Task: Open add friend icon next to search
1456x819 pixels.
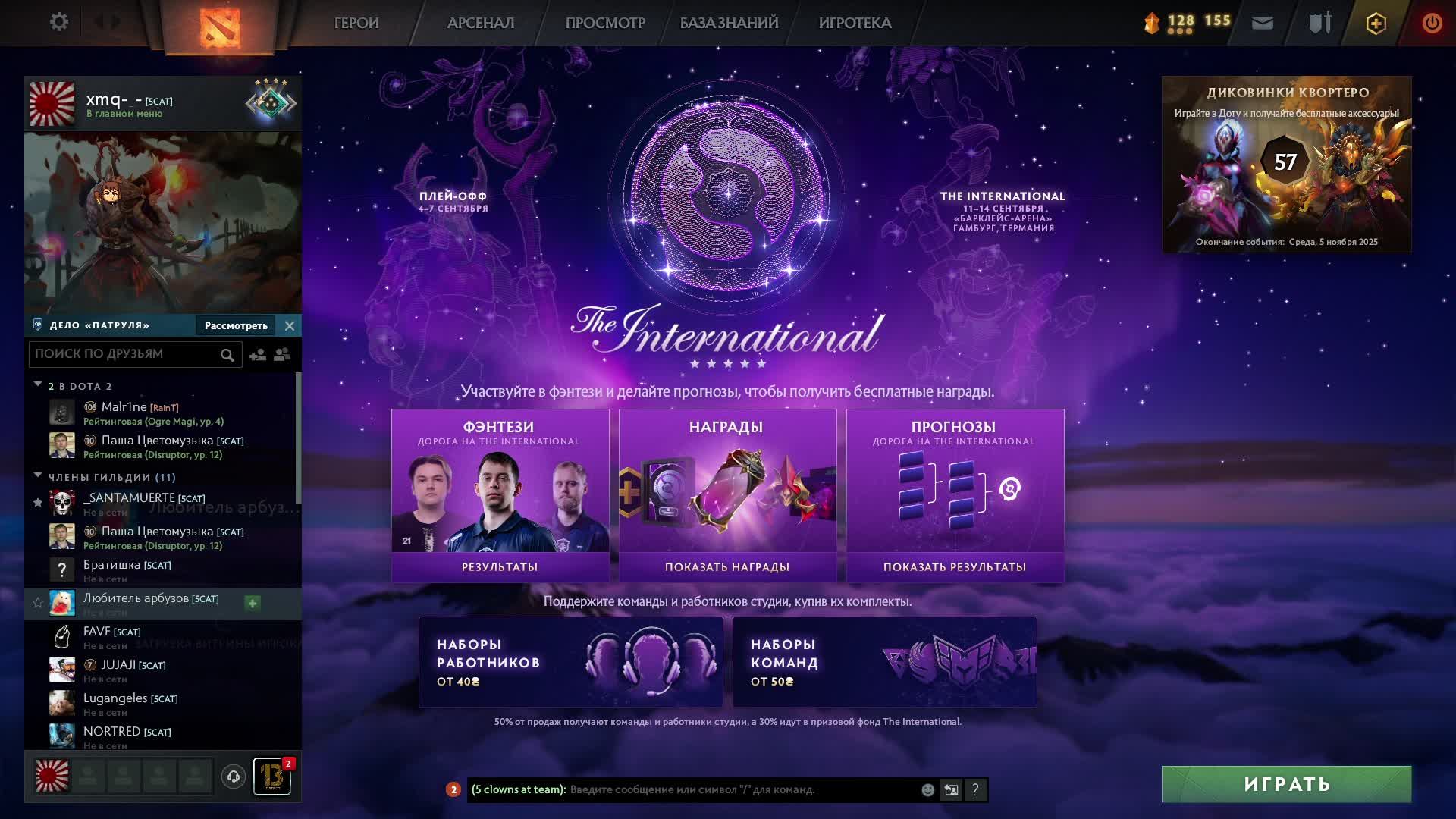Action: (258, 354)
